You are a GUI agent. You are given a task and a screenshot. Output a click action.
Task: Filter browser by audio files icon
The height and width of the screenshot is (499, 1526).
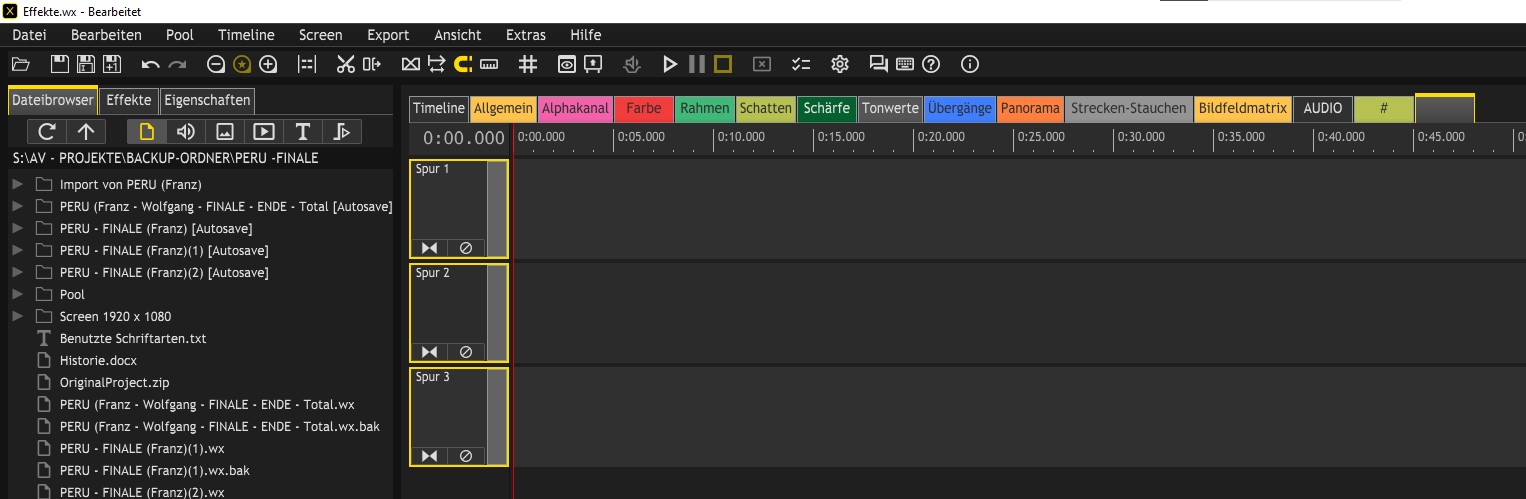(x=186, y=131)
